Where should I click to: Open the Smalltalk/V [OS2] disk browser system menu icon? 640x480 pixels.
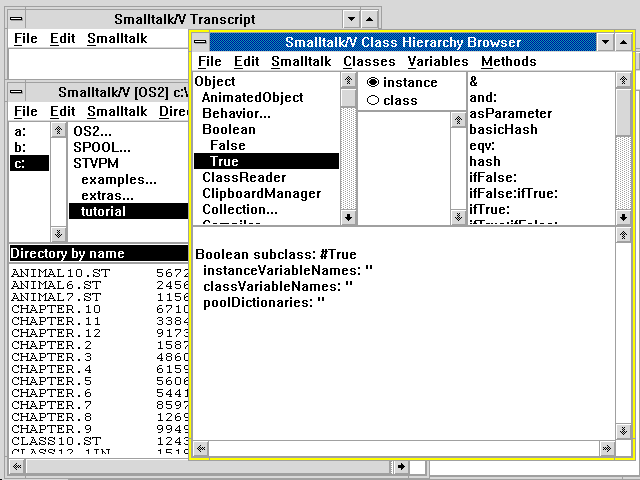click(x=16, y=92)
